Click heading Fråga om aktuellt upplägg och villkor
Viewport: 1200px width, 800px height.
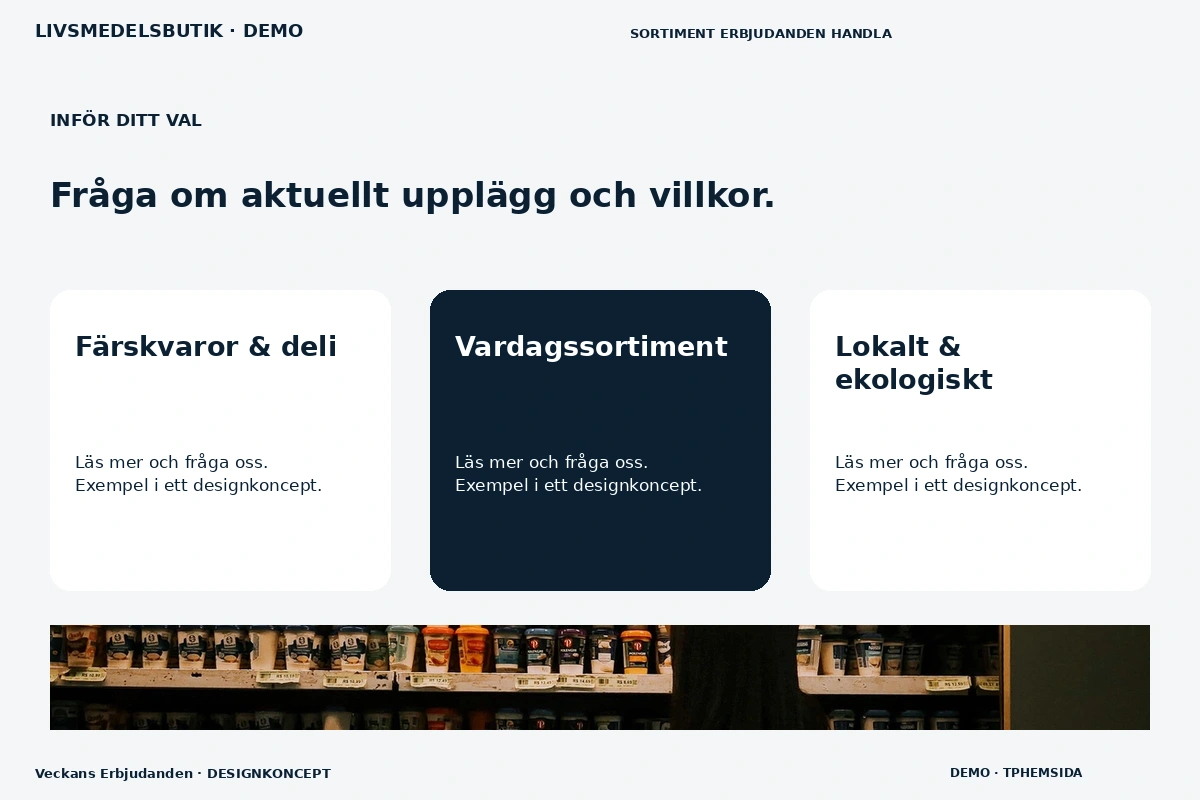412,196
